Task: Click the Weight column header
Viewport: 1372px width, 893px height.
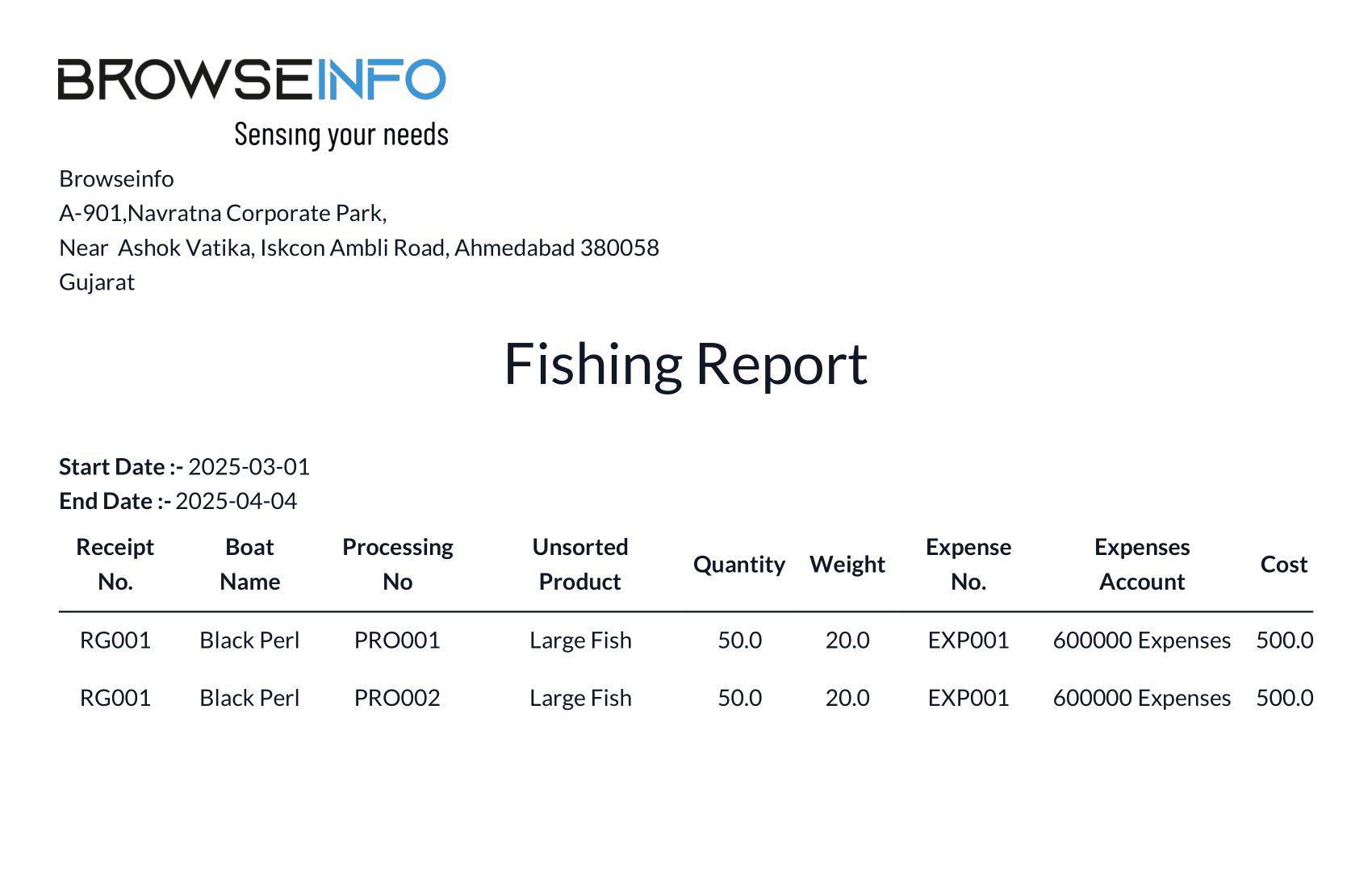Action: tap(847, 565)
